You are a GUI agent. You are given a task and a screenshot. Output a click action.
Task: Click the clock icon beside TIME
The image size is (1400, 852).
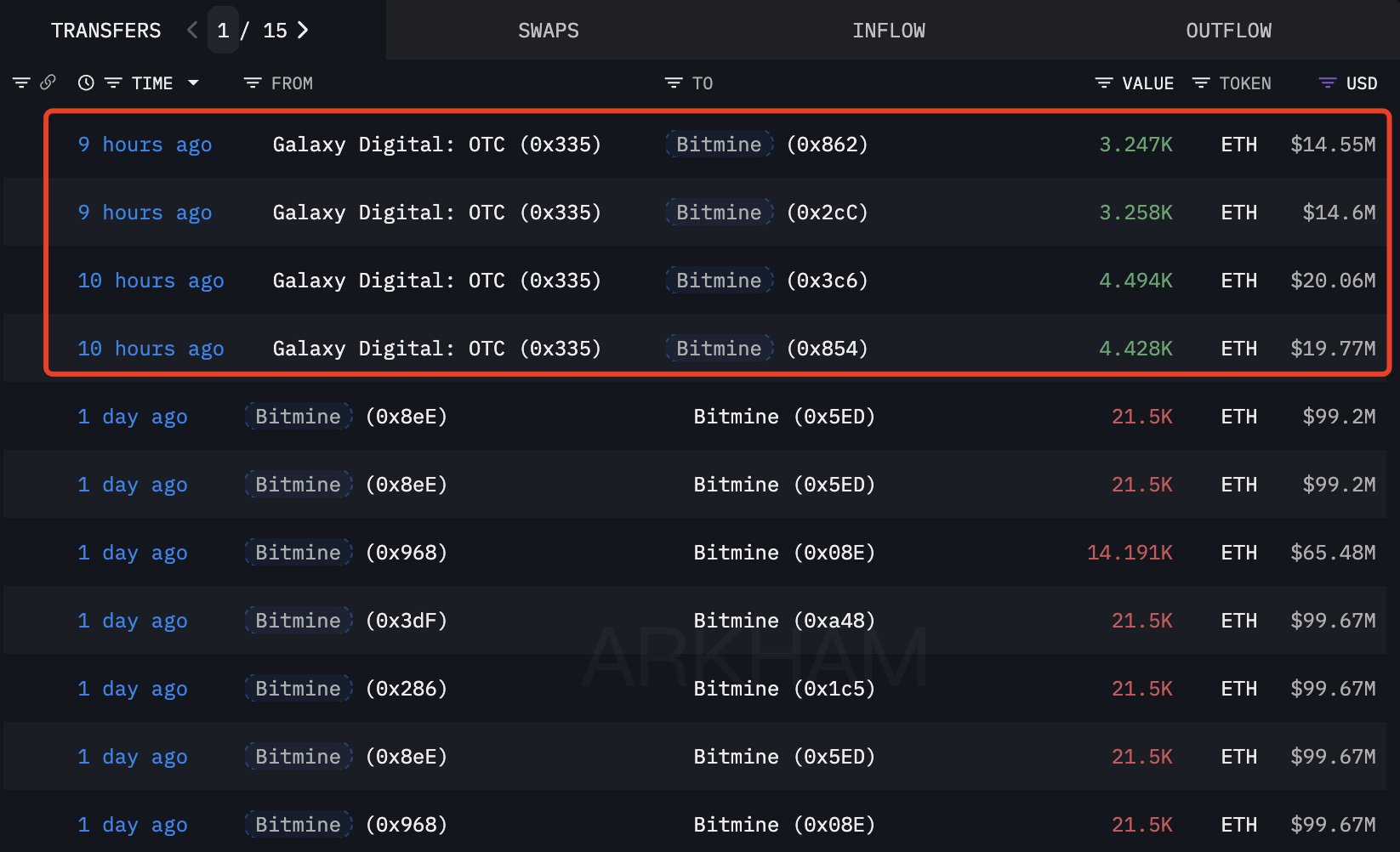[x=86, y=82]
